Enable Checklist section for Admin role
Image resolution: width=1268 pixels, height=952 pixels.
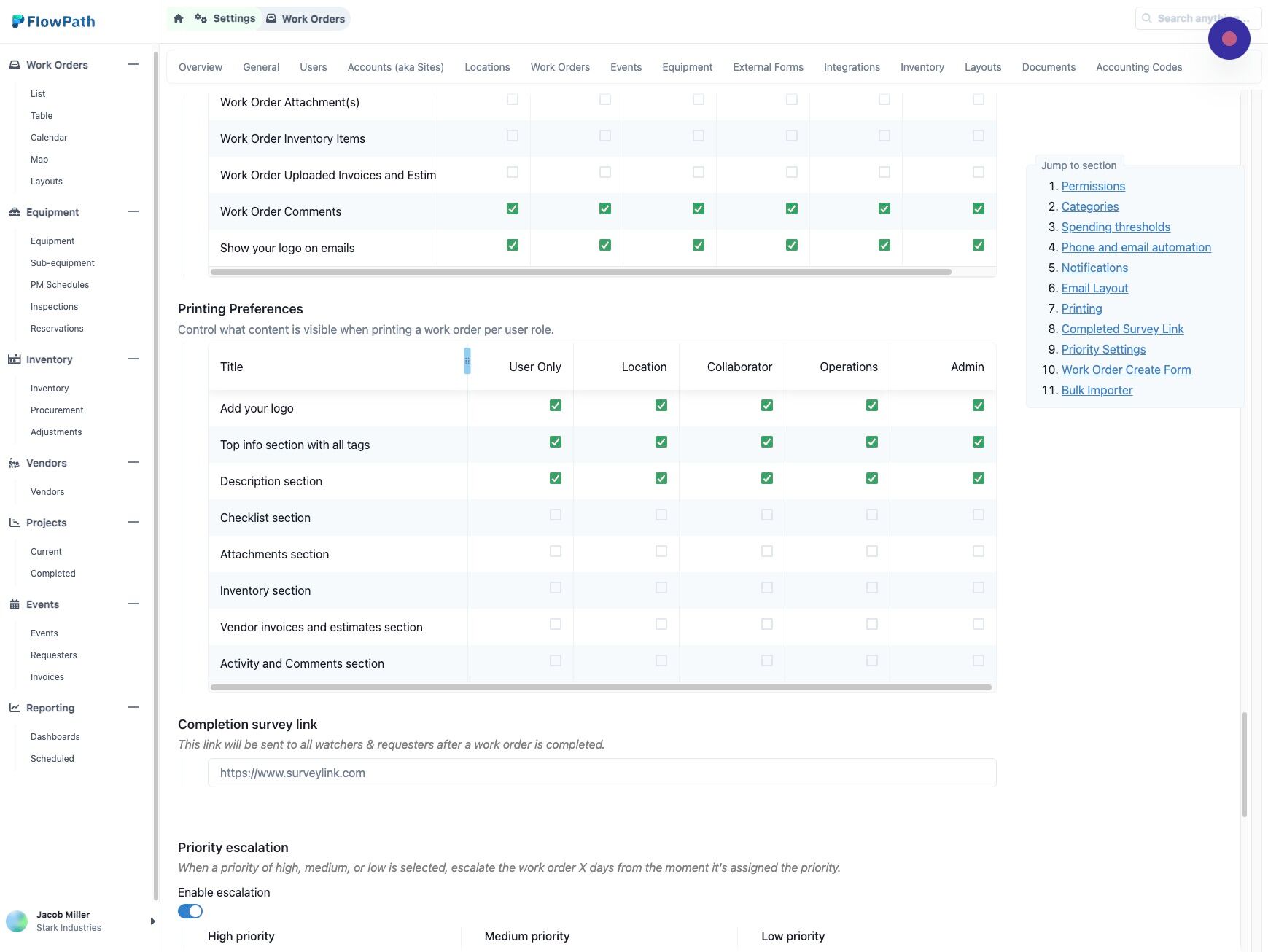coord(978,515)
